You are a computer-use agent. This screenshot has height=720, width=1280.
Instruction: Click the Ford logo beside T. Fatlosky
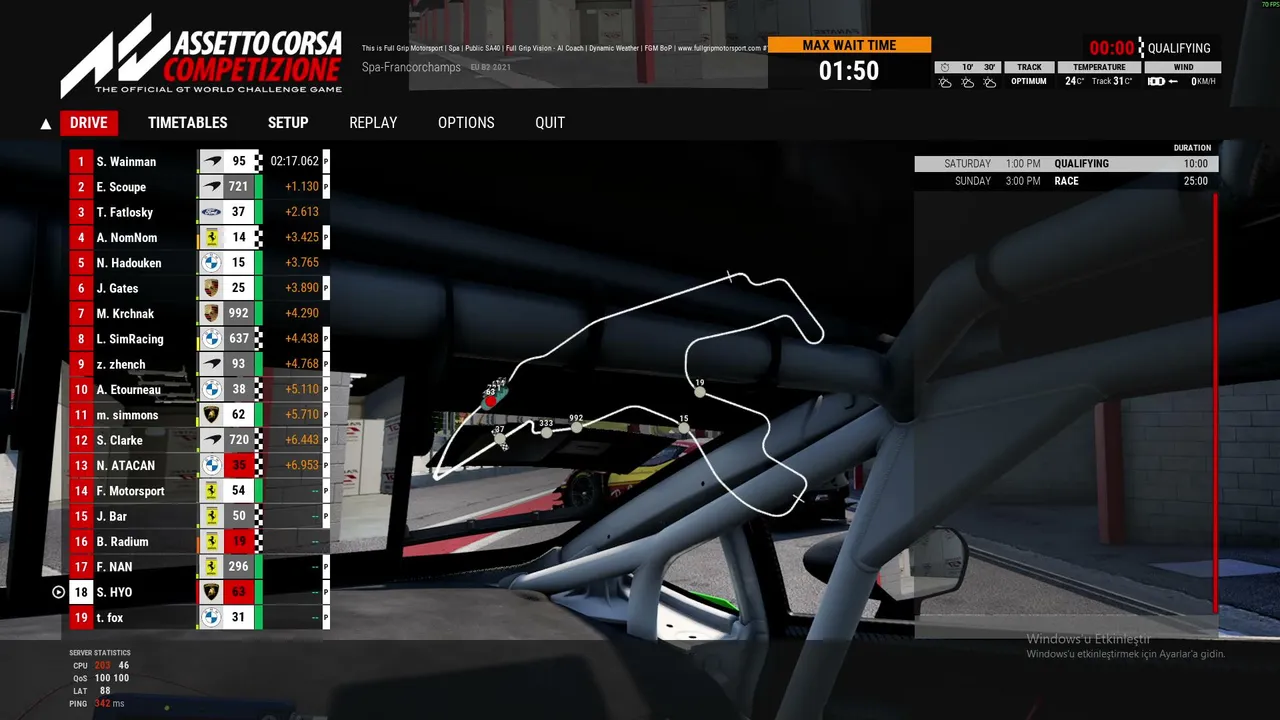[x=212, y=212]
